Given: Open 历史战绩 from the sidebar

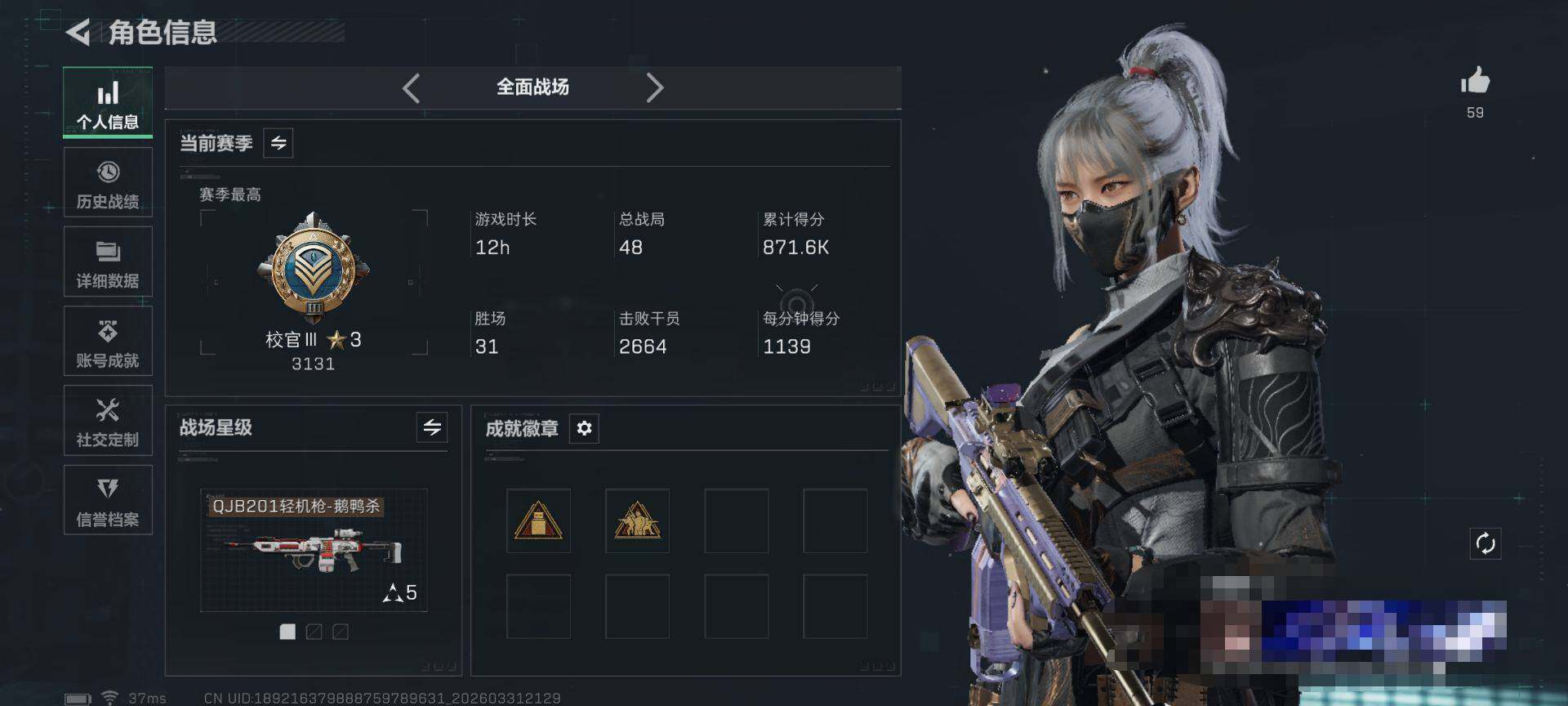Looking at the screenshot, I should coord(108,183).
